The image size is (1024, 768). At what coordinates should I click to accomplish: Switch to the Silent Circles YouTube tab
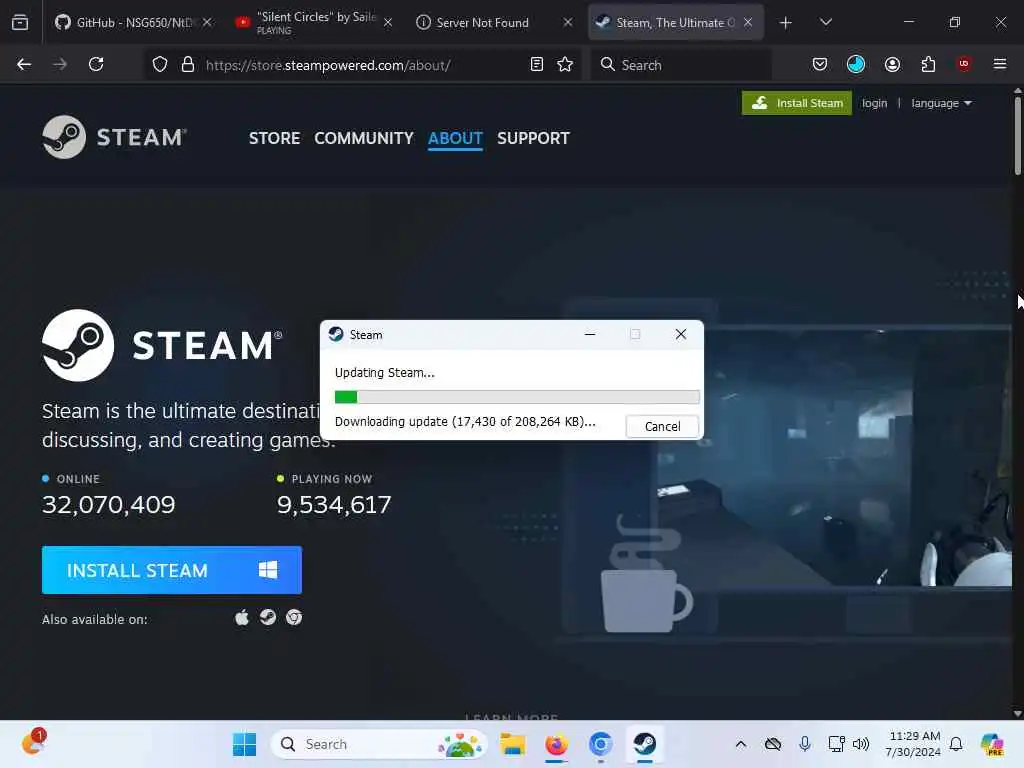(313, 22)
